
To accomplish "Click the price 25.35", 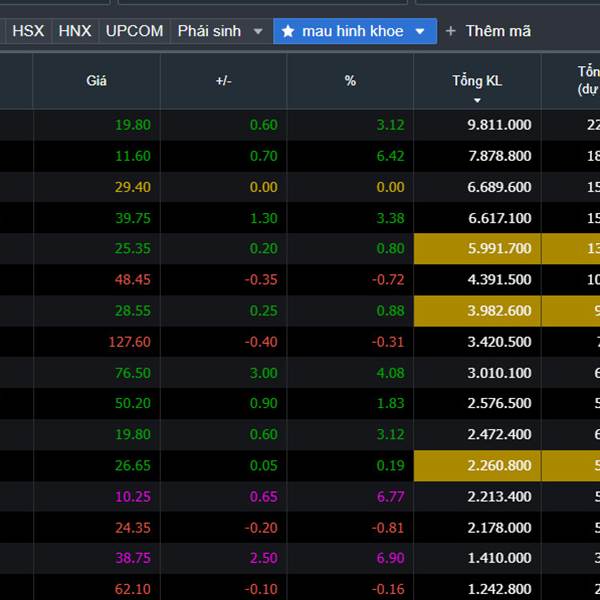I will [x=133, y=249].
